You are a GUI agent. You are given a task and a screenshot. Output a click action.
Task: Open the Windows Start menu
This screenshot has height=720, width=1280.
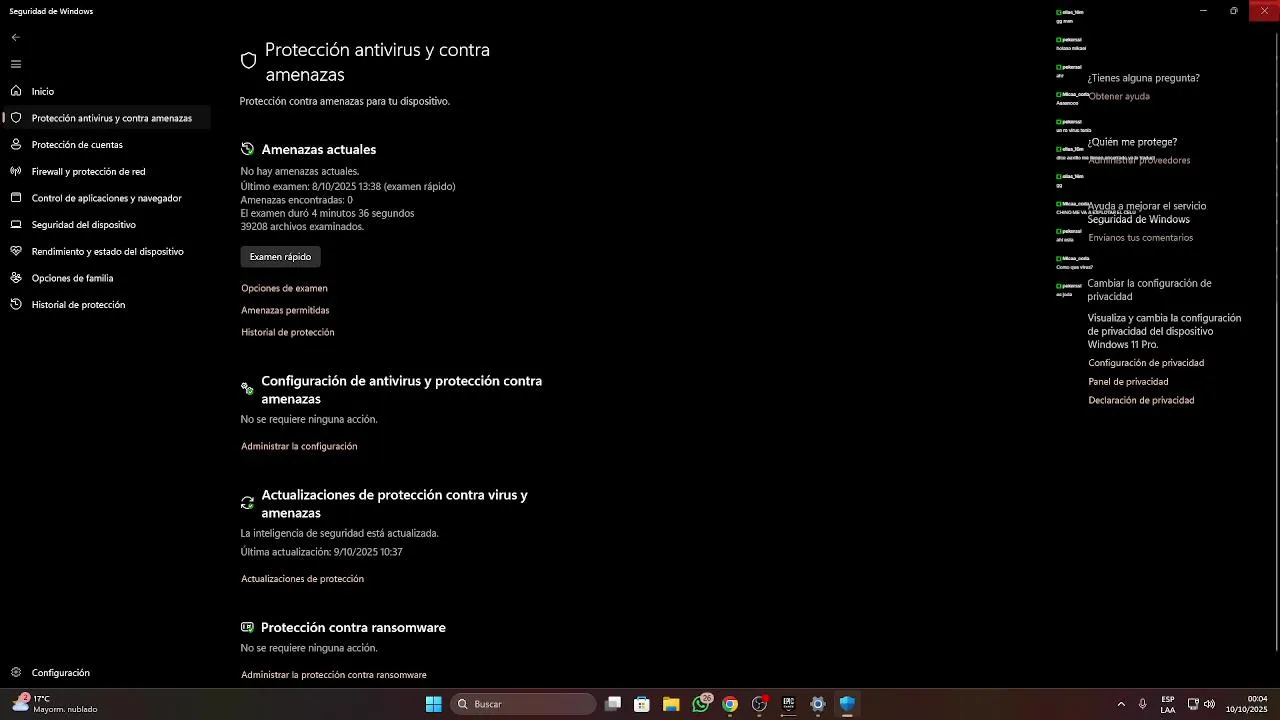pos(433,704)
